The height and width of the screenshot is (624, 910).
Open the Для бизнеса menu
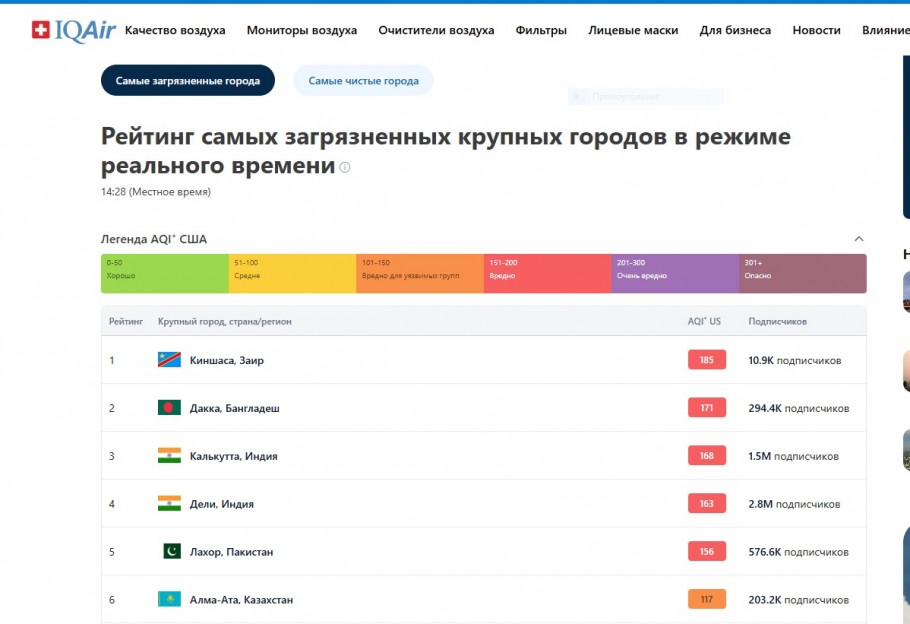coord(735,30)
